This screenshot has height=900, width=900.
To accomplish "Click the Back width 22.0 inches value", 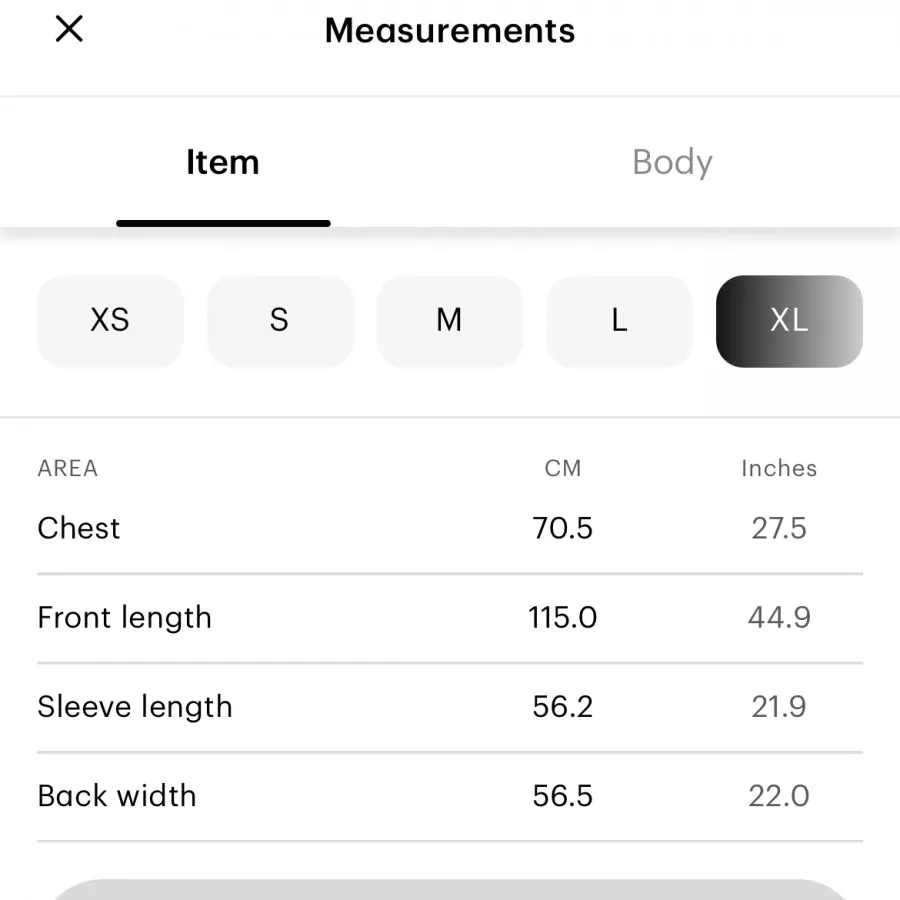I will click(779, 795).
